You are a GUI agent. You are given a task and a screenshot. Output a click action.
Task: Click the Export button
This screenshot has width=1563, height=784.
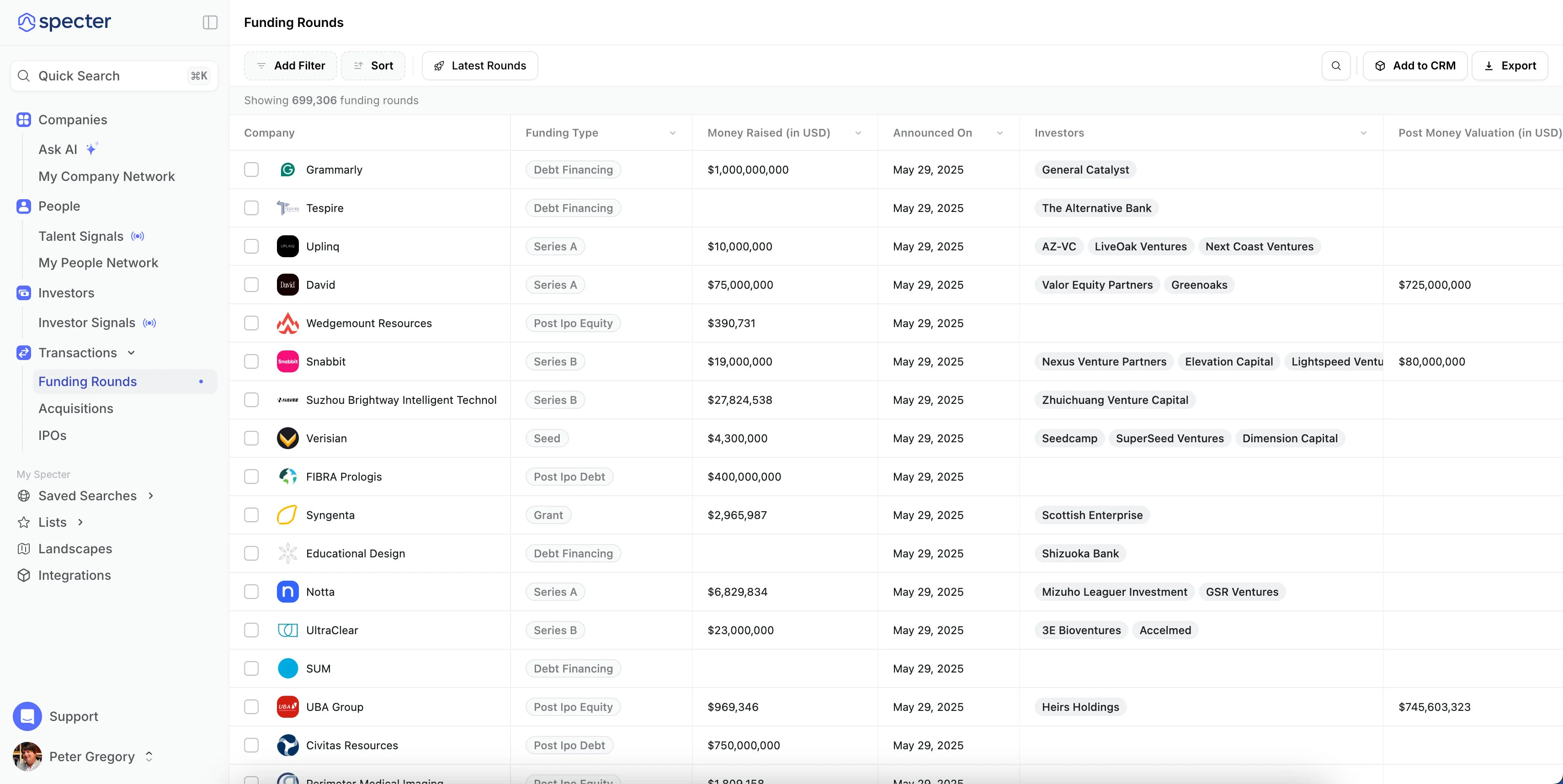tap(1510, 65)
